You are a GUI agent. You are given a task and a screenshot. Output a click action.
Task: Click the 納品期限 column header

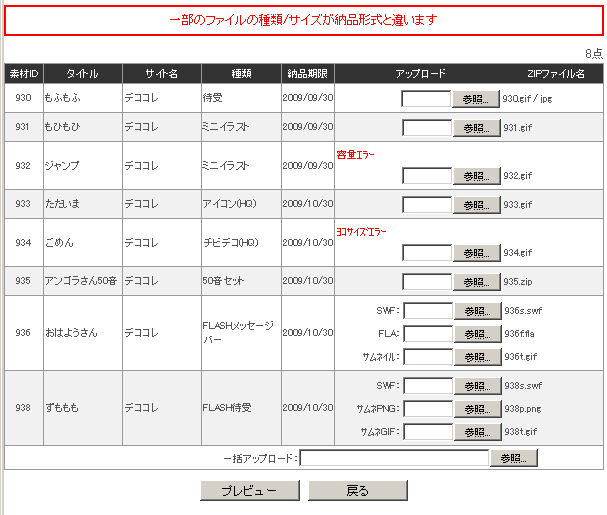coord(308,74)
